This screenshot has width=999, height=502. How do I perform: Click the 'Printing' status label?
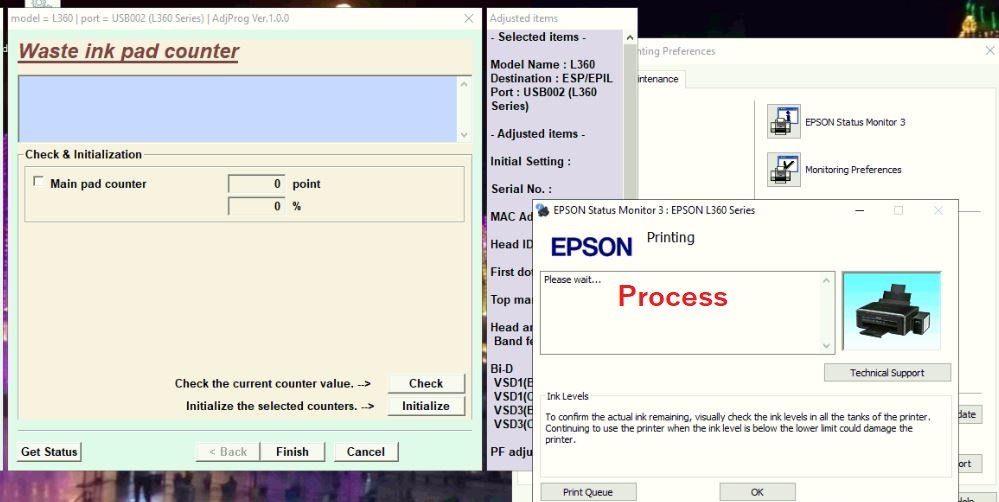click(x=670, y=238)
